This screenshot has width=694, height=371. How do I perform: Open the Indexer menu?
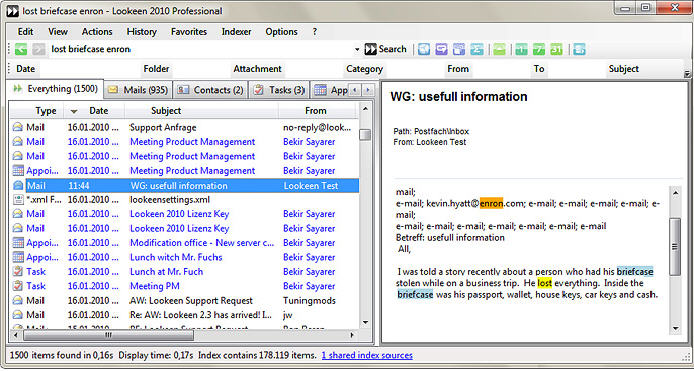coord(236,32)
